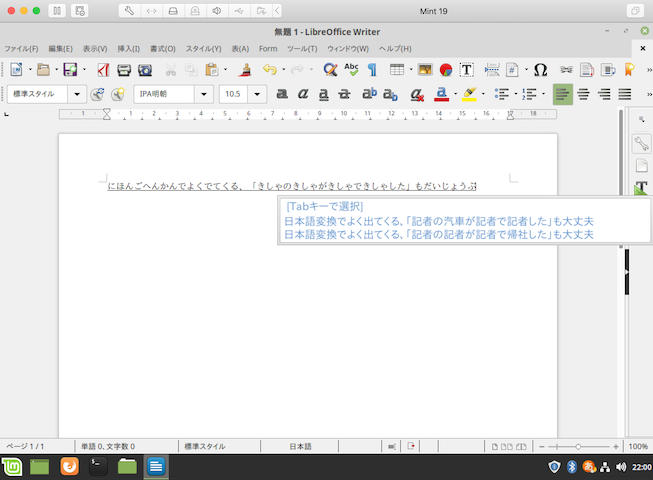The width and height of the screenshot is (653, 480).
Task: Toggle formatting marks (pilcrow) button
Action: [372, 70]
